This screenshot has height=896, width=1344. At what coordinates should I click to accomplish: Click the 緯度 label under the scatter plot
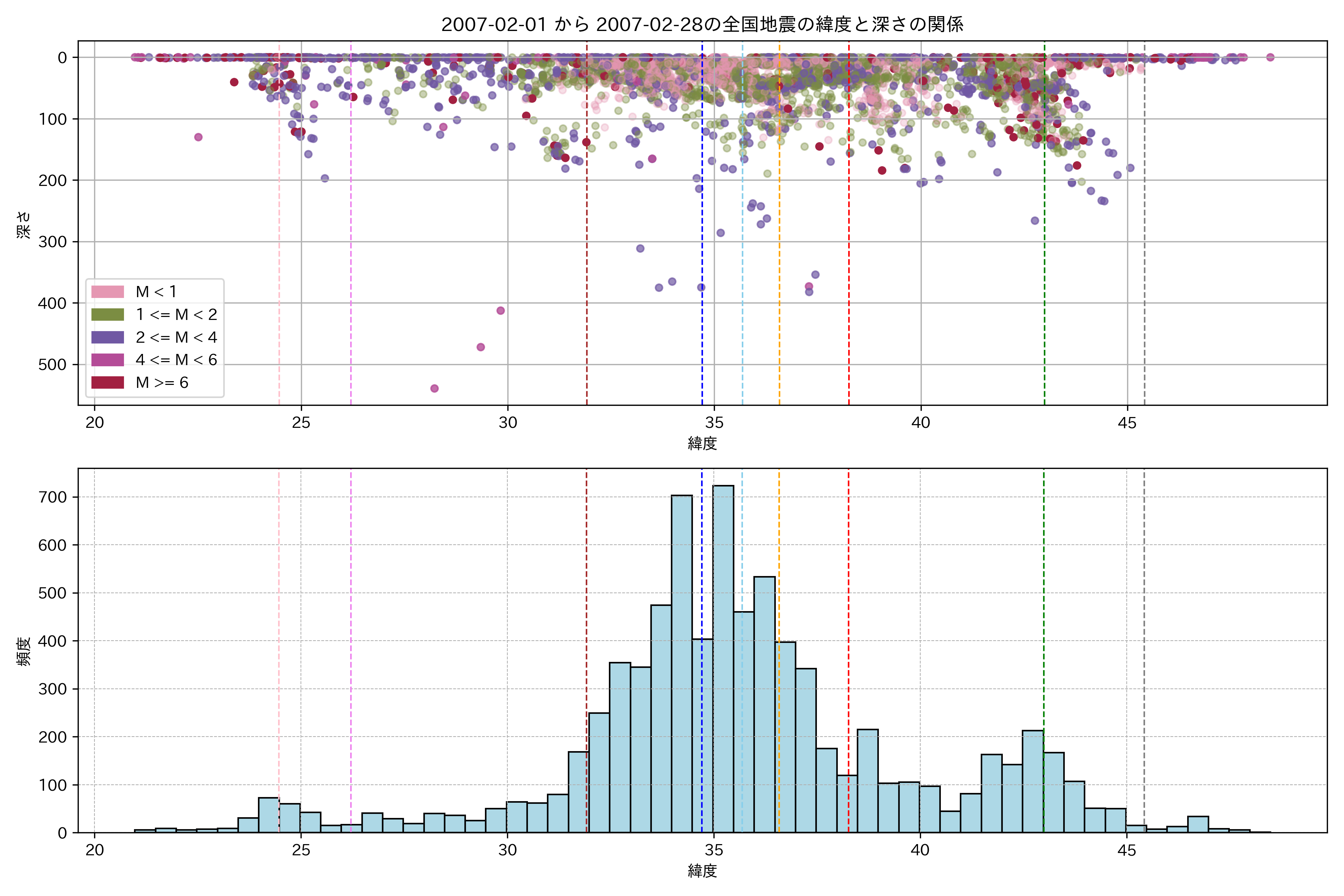(x=702, y=443)
